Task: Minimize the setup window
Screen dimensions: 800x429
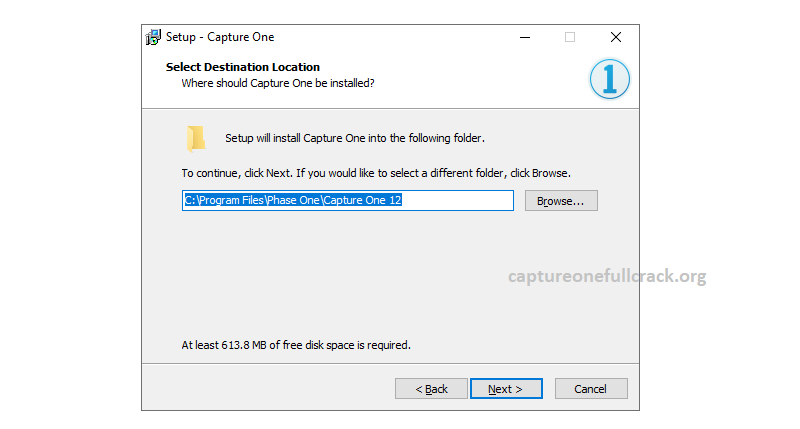Action: point(524,37)
